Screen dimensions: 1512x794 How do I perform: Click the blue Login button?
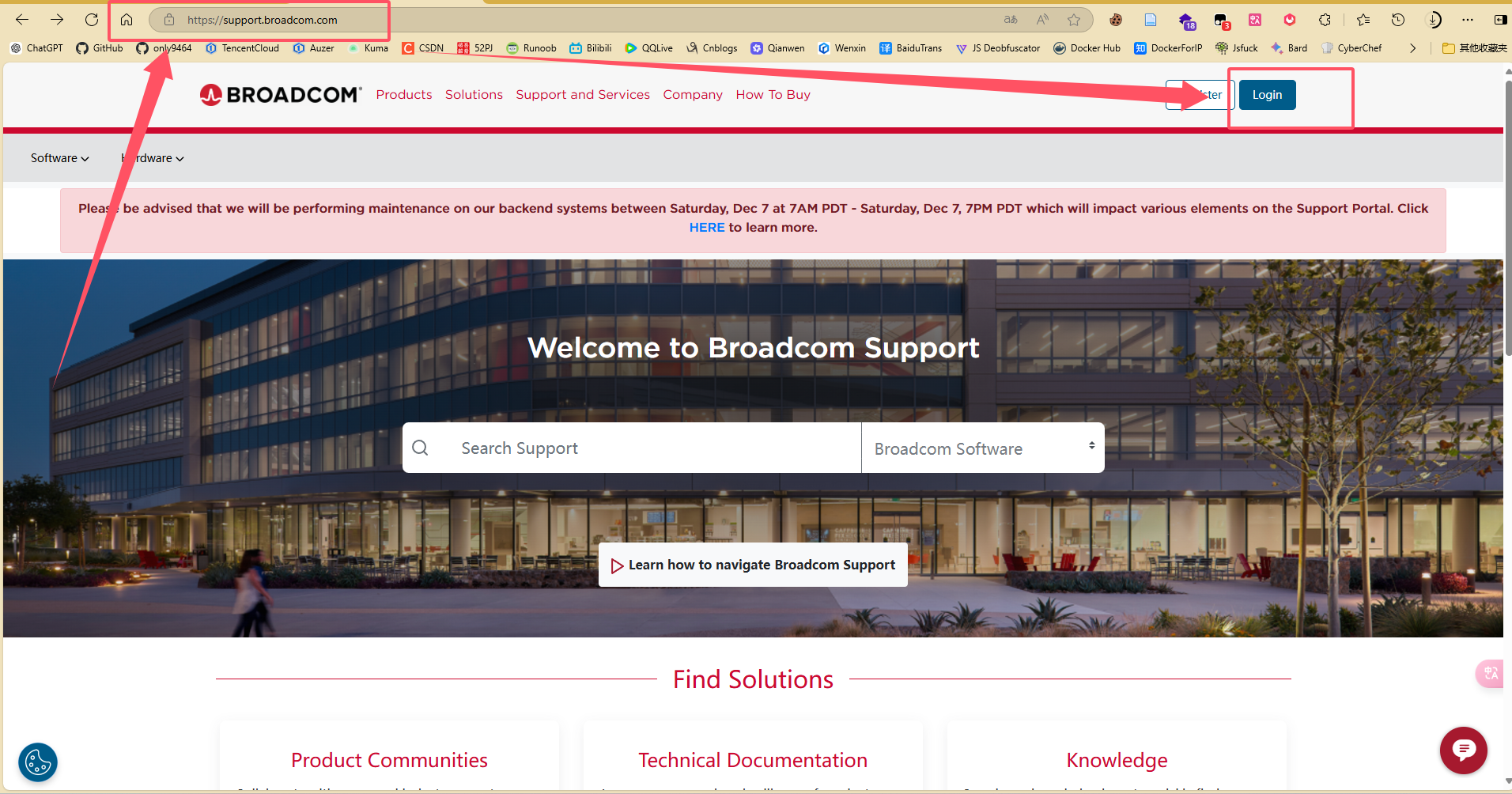coord(1267,95)
